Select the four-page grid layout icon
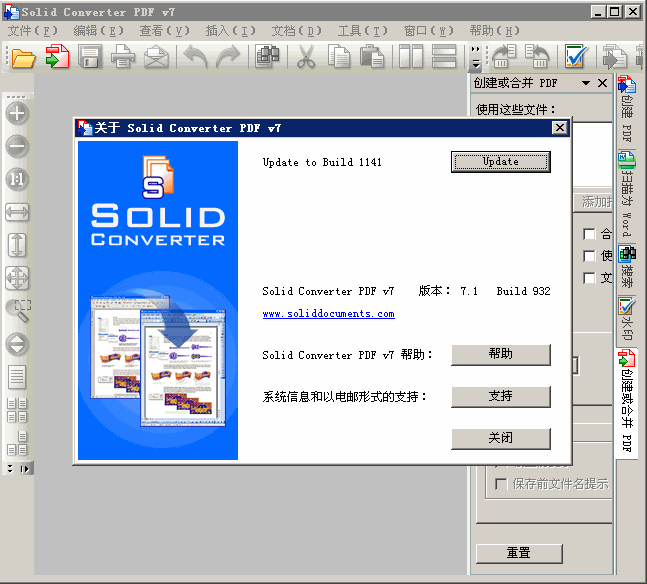 [x=17, y=410]
